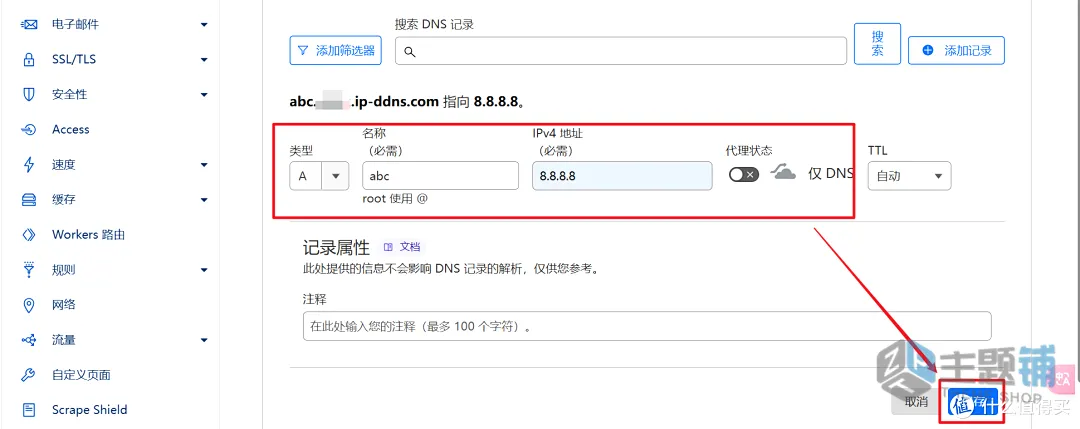Screen dimensions: 1080x429
Task: Expand the 安全性 menu arrow
Action: (204, 95)
